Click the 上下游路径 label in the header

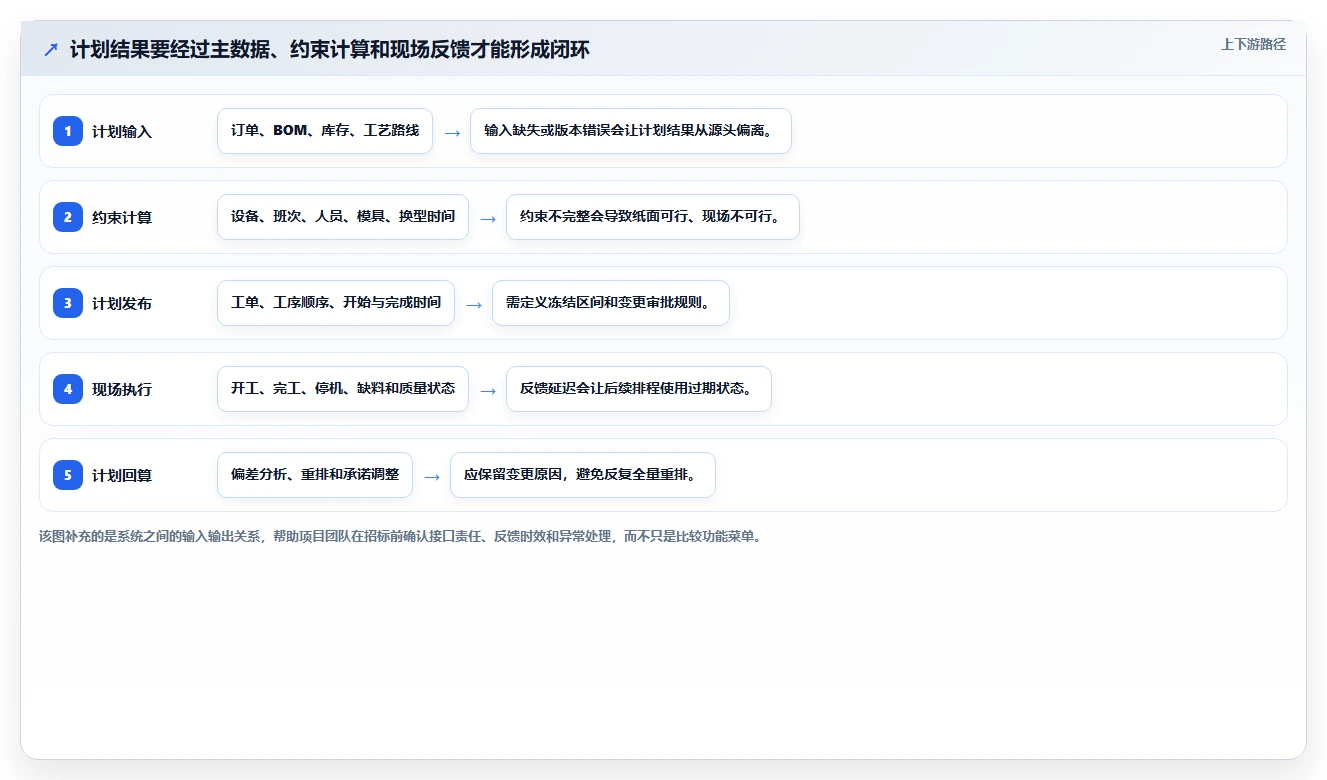pyautogui.click(x=1253, y=44)
